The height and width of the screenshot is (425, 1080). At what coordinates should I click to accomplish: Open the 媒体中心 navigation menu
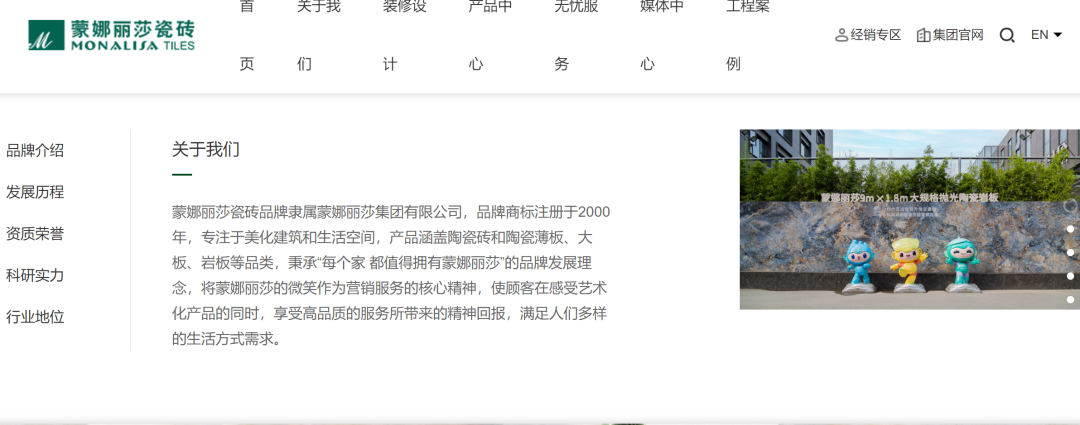(x=663, y=35)
